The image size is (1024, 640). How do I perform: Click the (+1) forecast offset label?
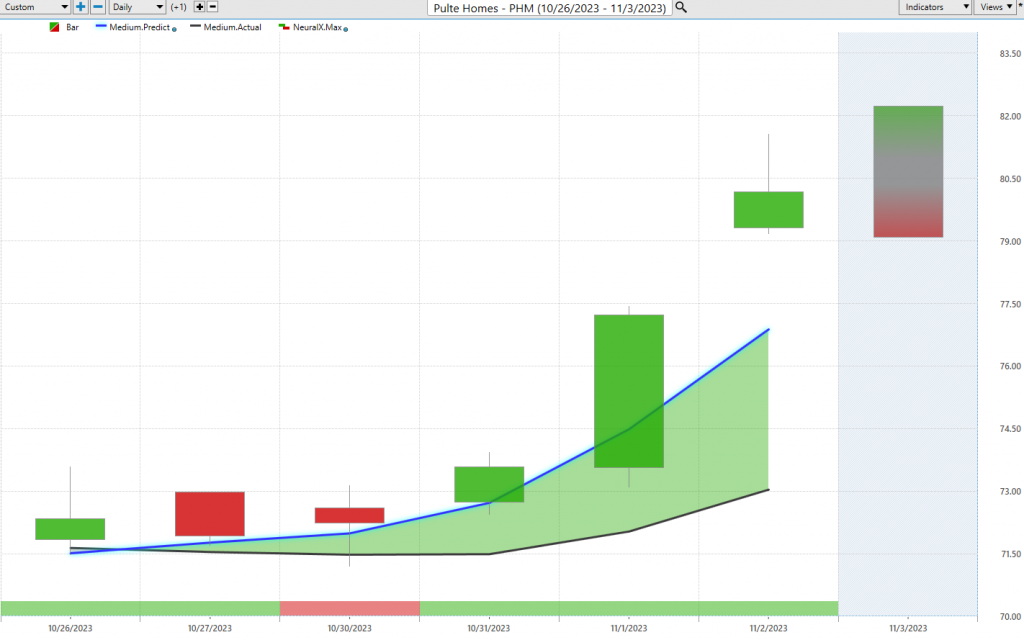pos(178,7)
